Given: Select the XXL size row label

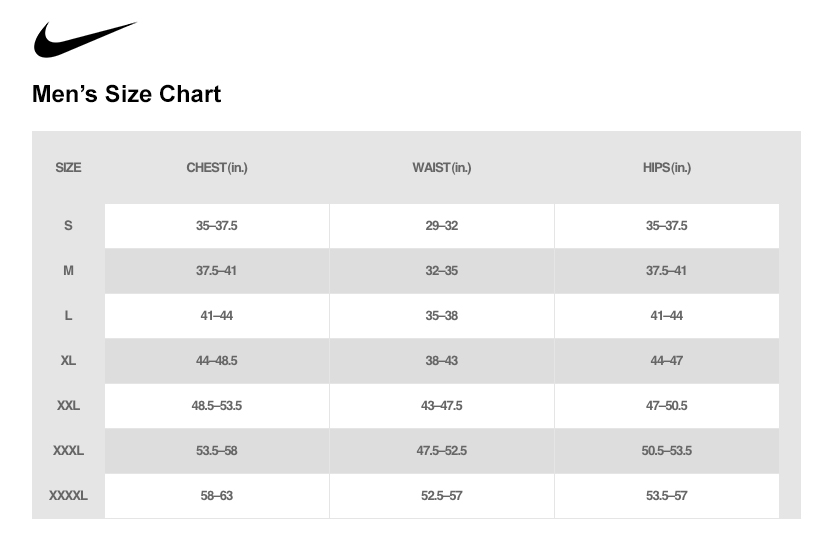Looking at the screenshot, I should click(68, 406).
